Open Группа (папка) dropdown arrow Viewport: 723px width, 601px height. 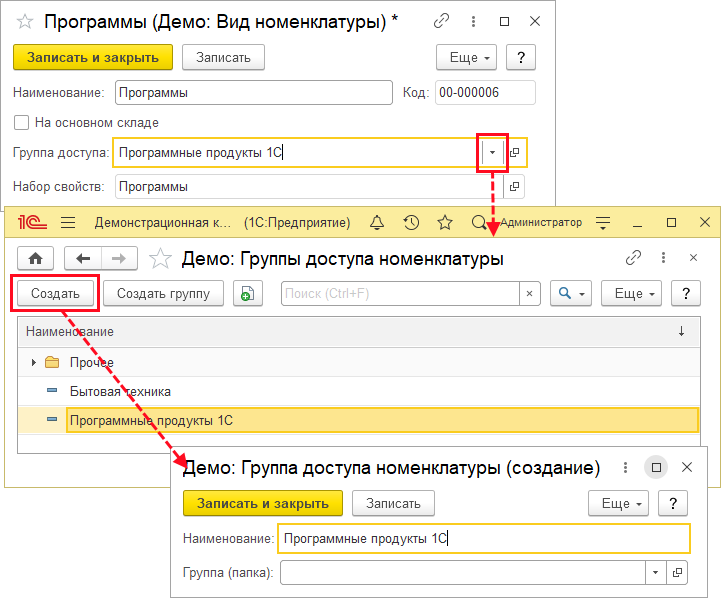pyautogui.click(x=655, y=572)
